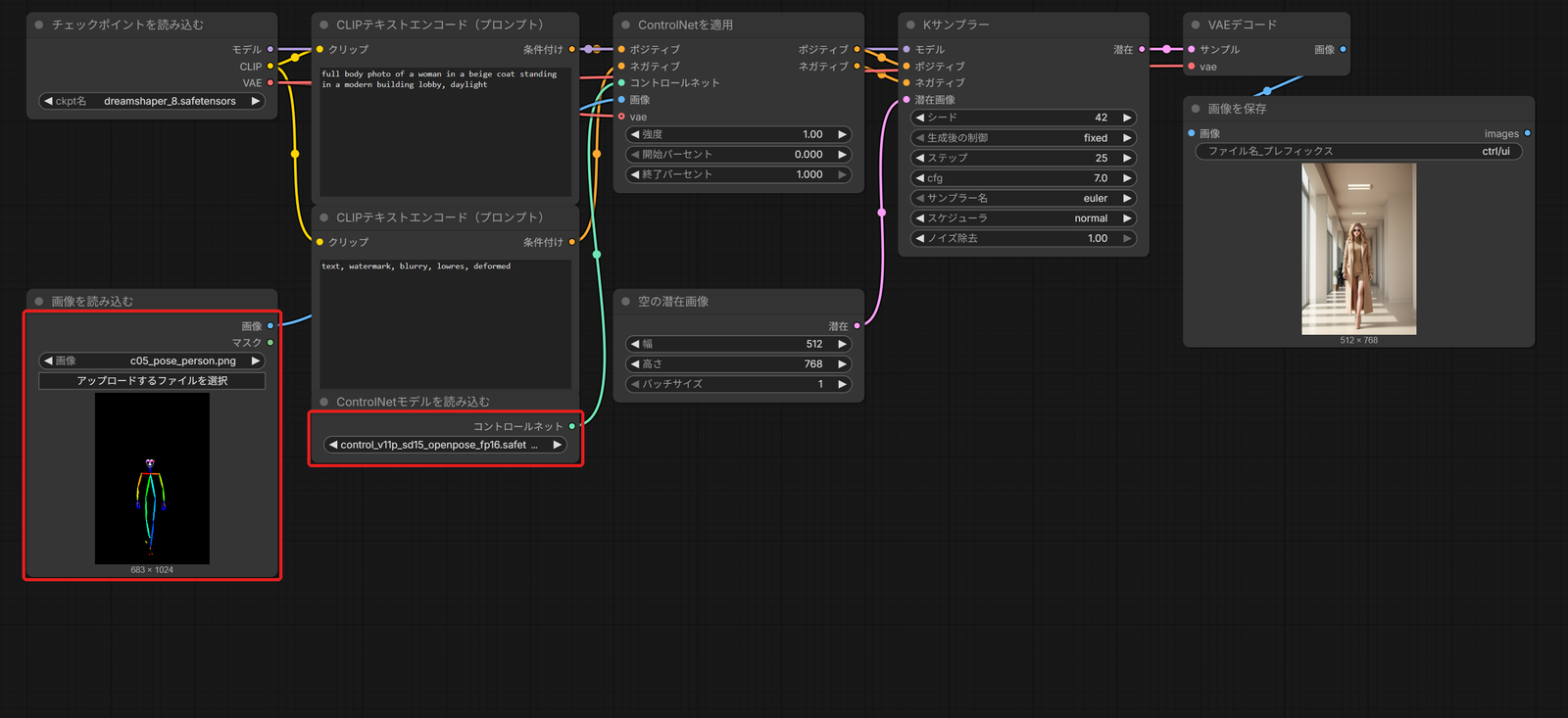The height and width of the screenshot is (718, 1568).
Task: Collapse the Kサンプラー node via title dot
Action: tap(910, 24)
